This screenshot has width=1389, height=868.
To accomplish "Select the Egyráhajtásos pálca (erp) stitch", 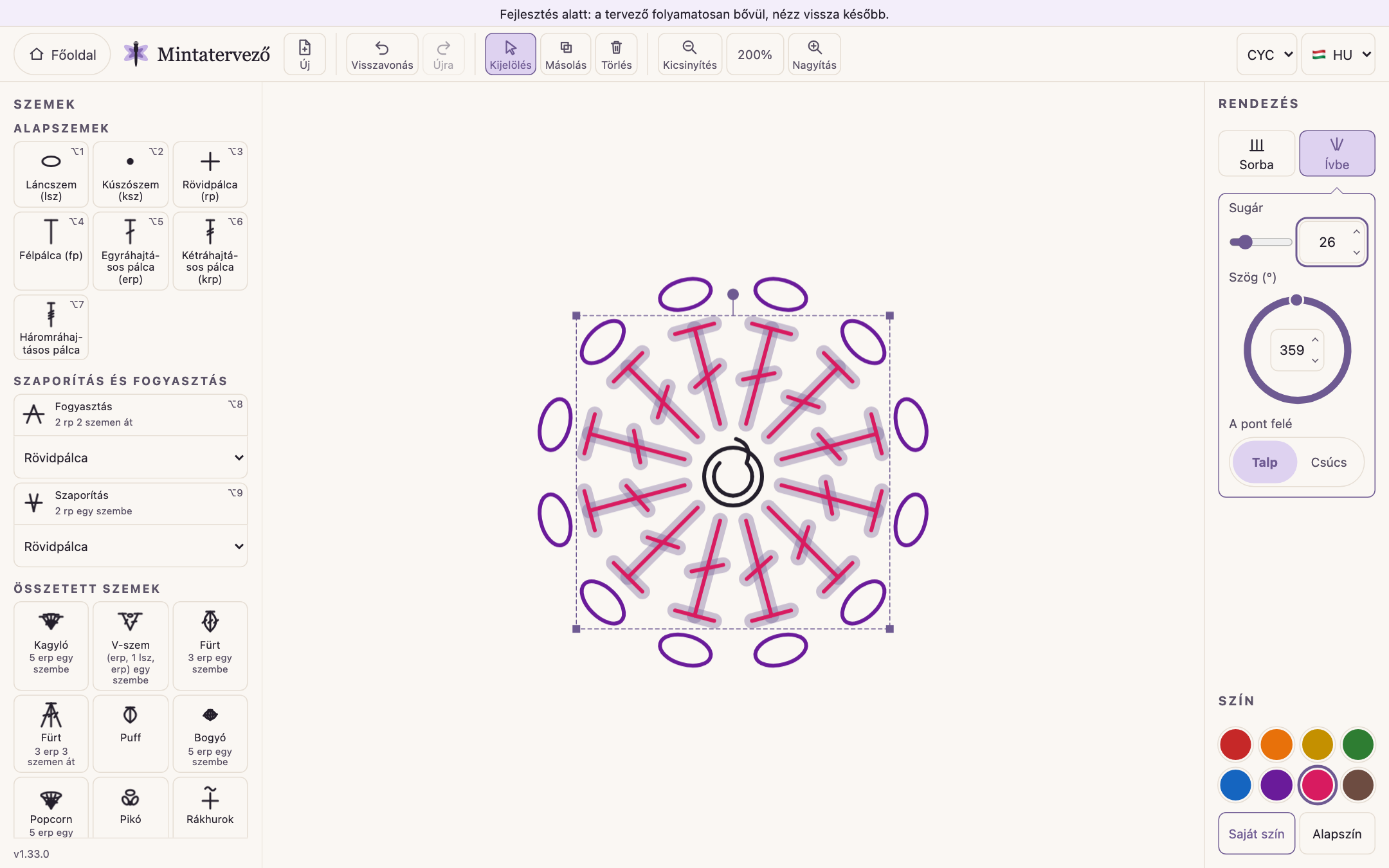I will click(131, 251).
